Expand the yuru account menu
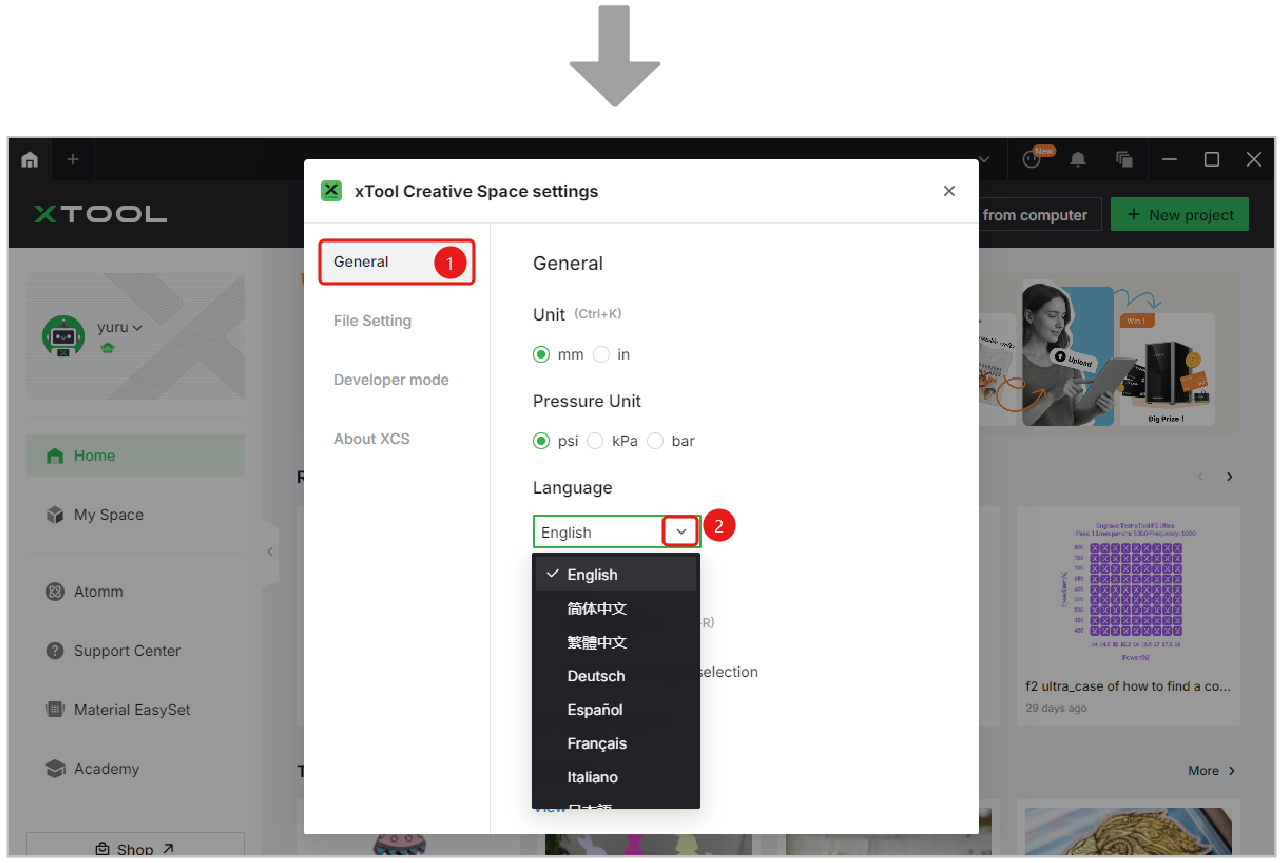This screenshot has width=1281, height=863. 137,327
